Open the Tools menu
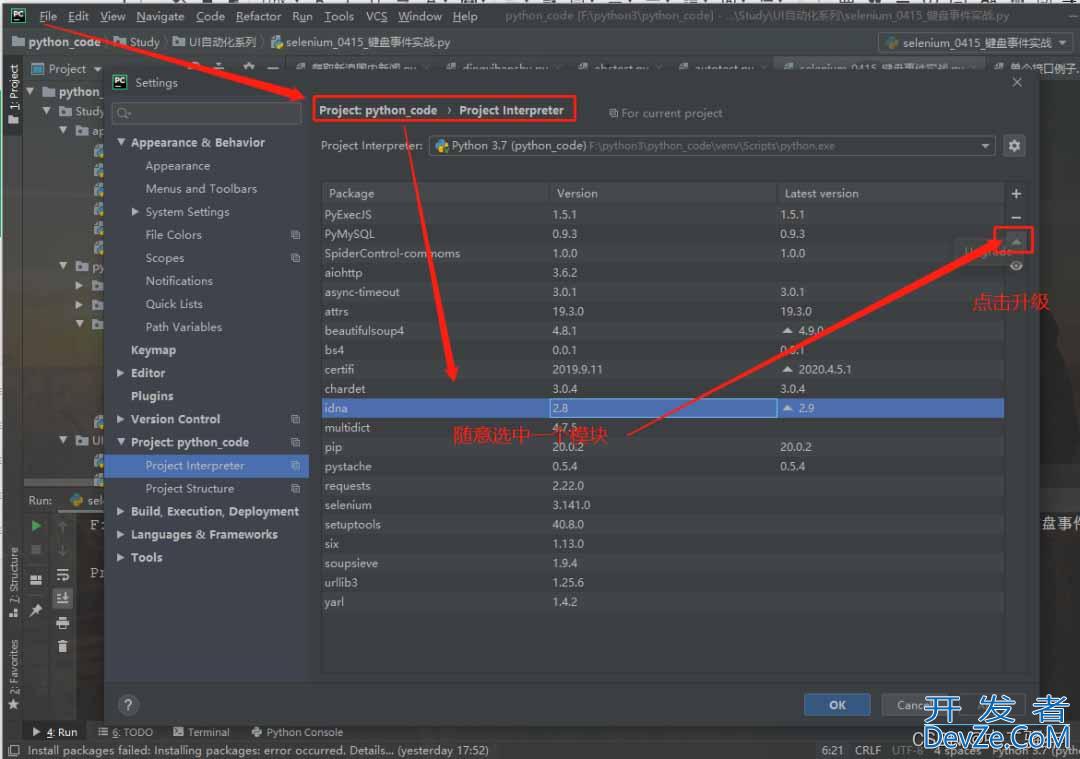Screen dimensions: 1080x759 339,17
